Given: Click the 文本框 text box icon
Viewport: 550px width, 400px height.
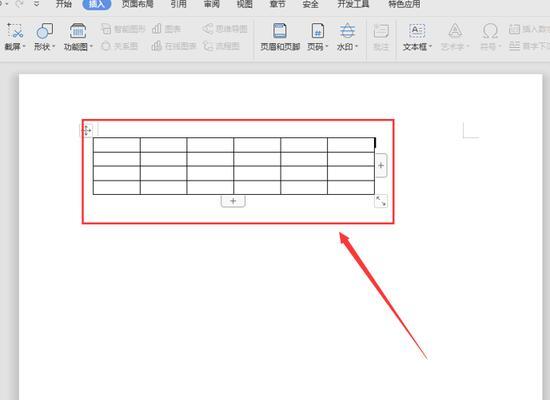Looking at the screenshot, I should pyautogui.click(x=417, y=31).
